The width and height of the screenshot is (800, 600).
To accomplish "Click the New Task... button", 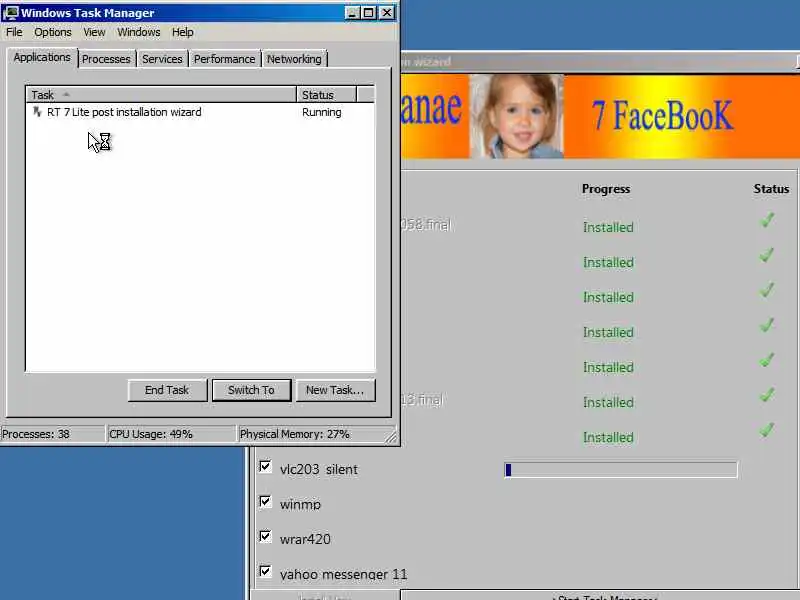I will click(335, 390).
